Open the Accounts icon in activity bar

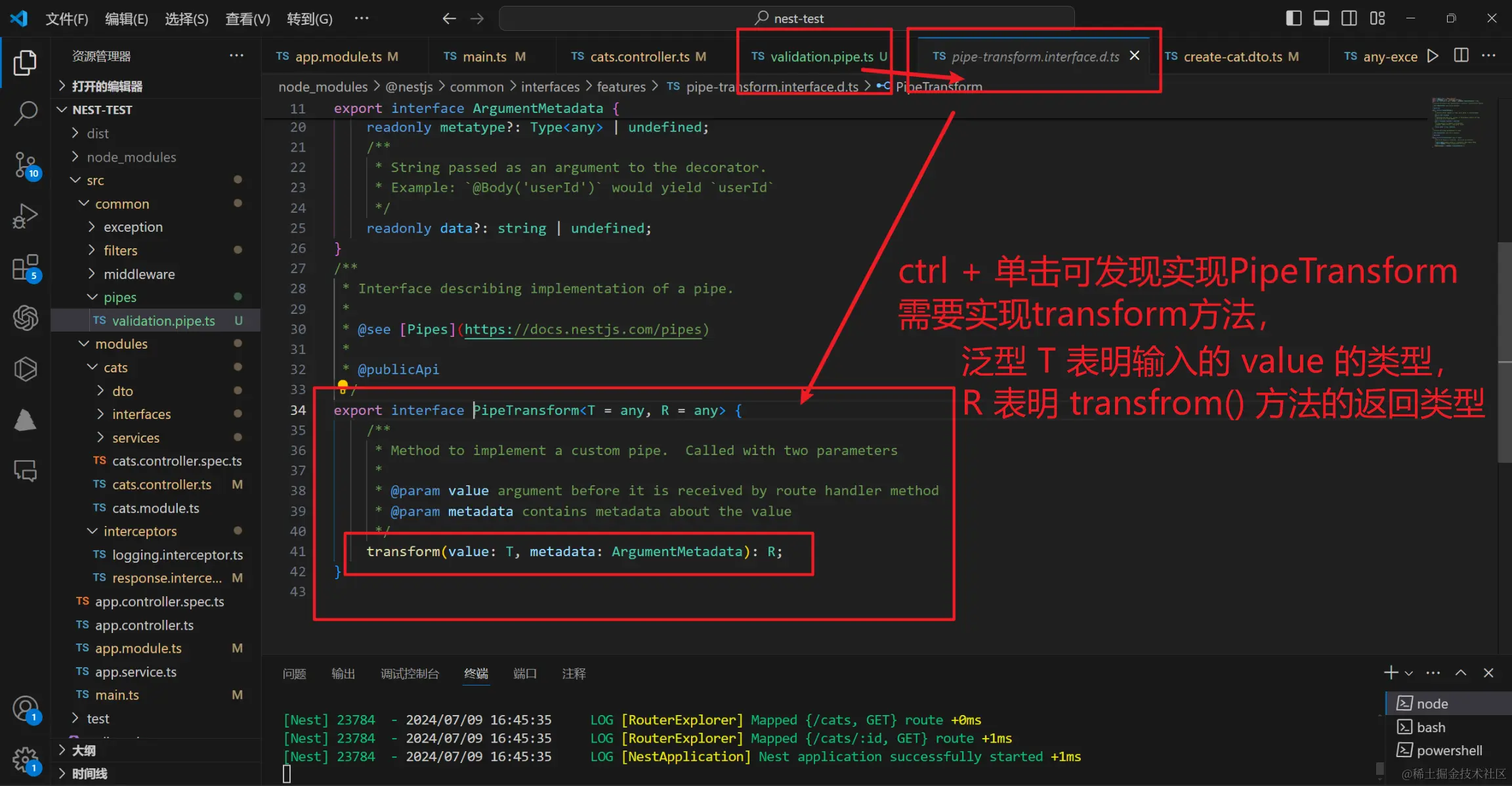click(26, 709)
